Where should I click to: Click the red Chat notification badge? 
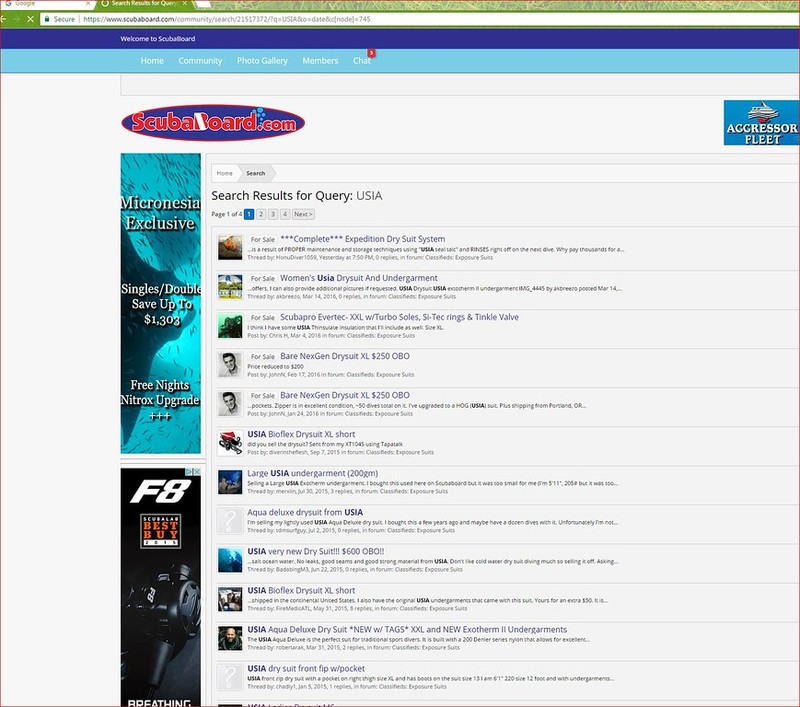(x=371, y=53)
